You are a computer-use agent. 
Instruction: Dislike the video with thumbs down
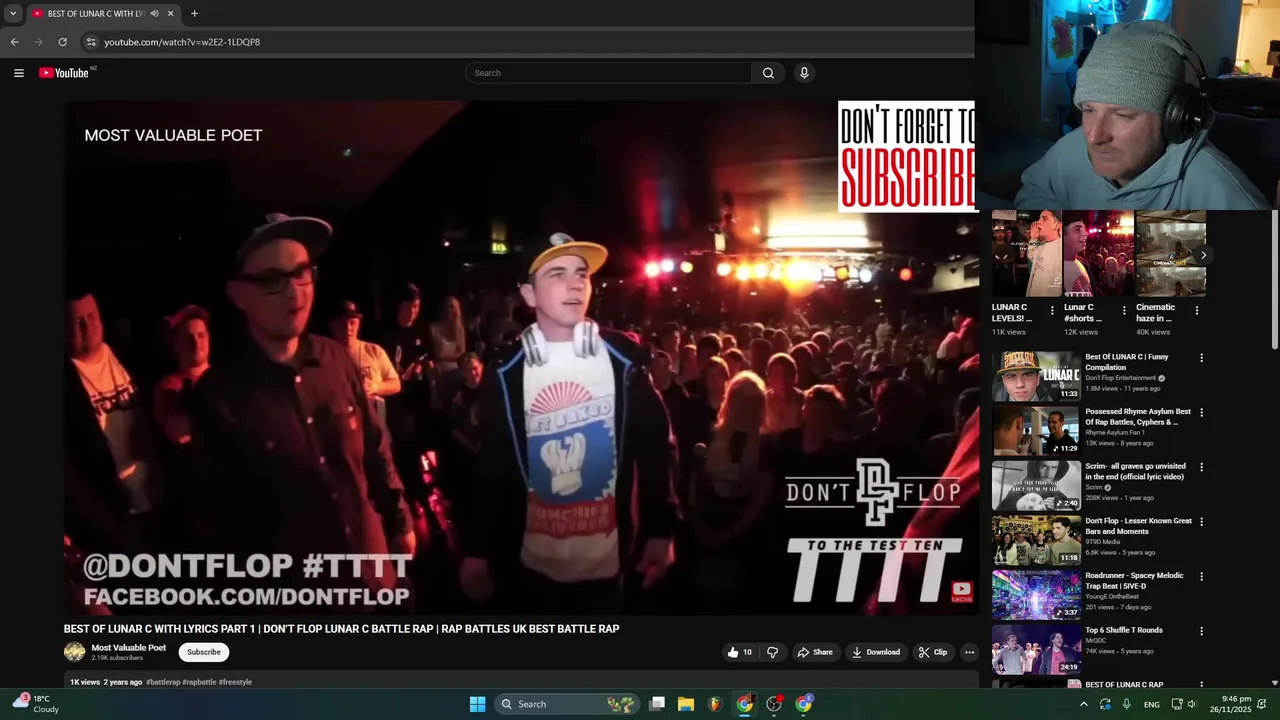772,652
